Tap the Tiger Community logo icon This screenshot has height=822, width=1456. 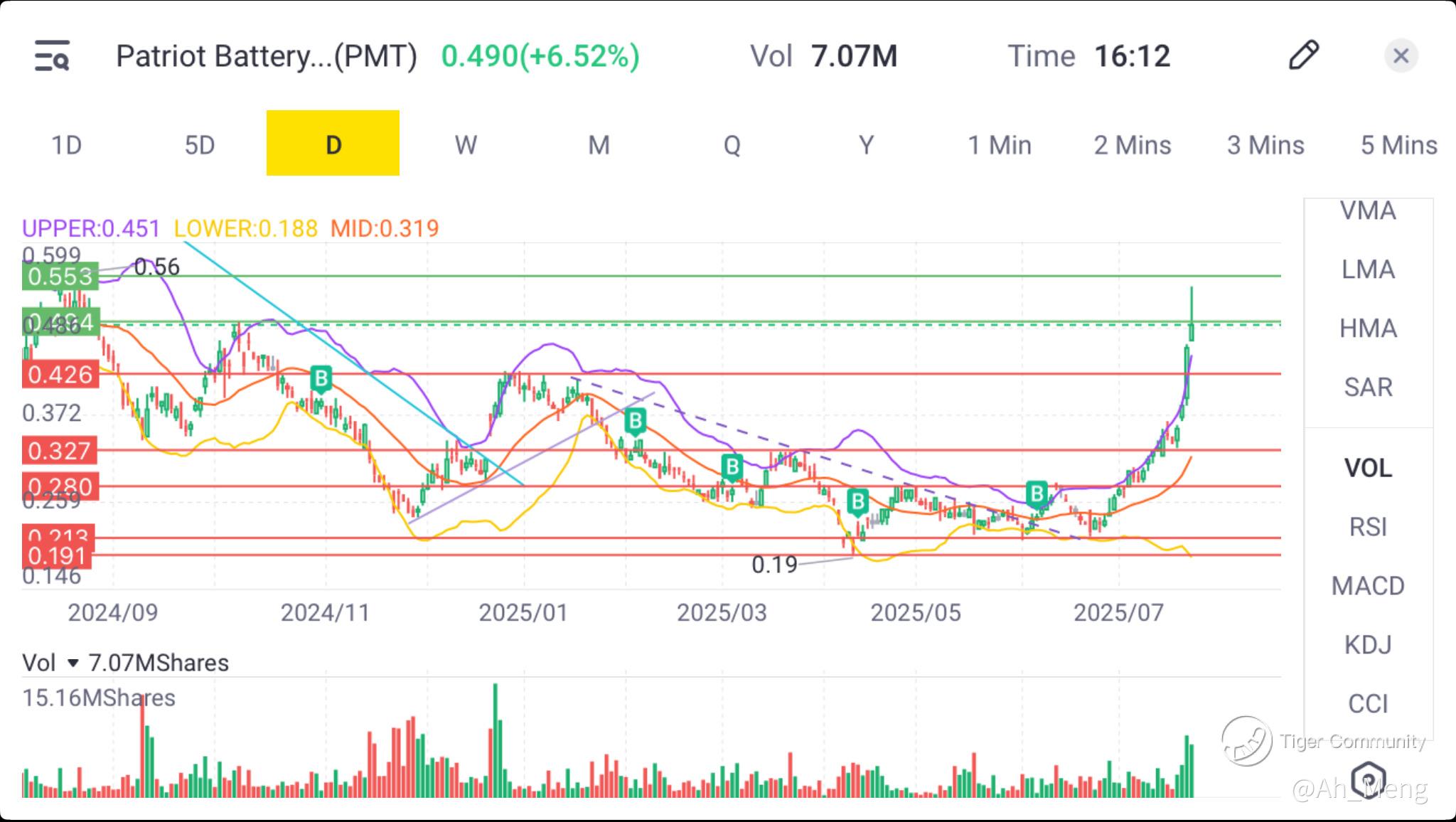(1246, 741)
